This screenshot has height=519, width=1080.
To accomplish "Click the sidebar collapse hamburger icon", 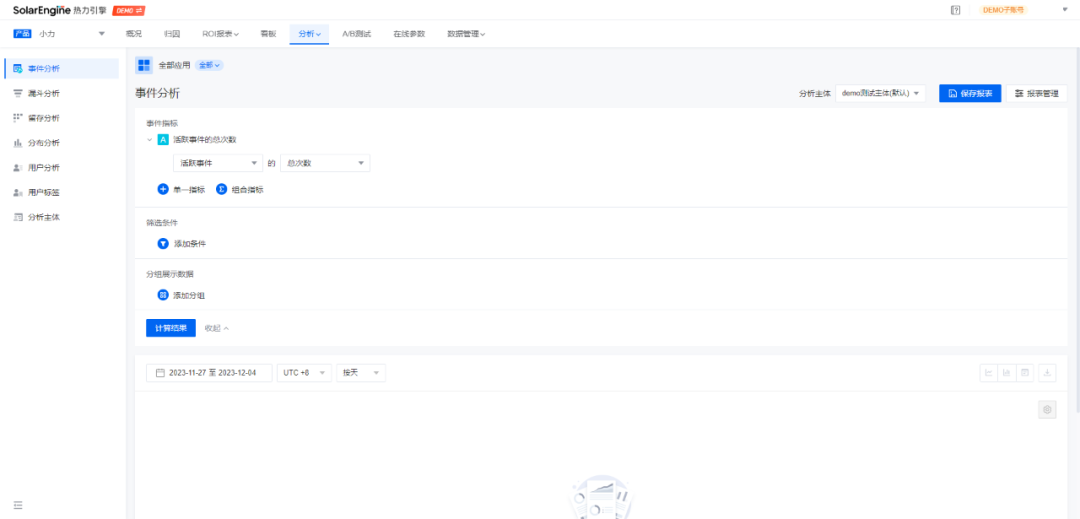I will [x=18, y=505].
